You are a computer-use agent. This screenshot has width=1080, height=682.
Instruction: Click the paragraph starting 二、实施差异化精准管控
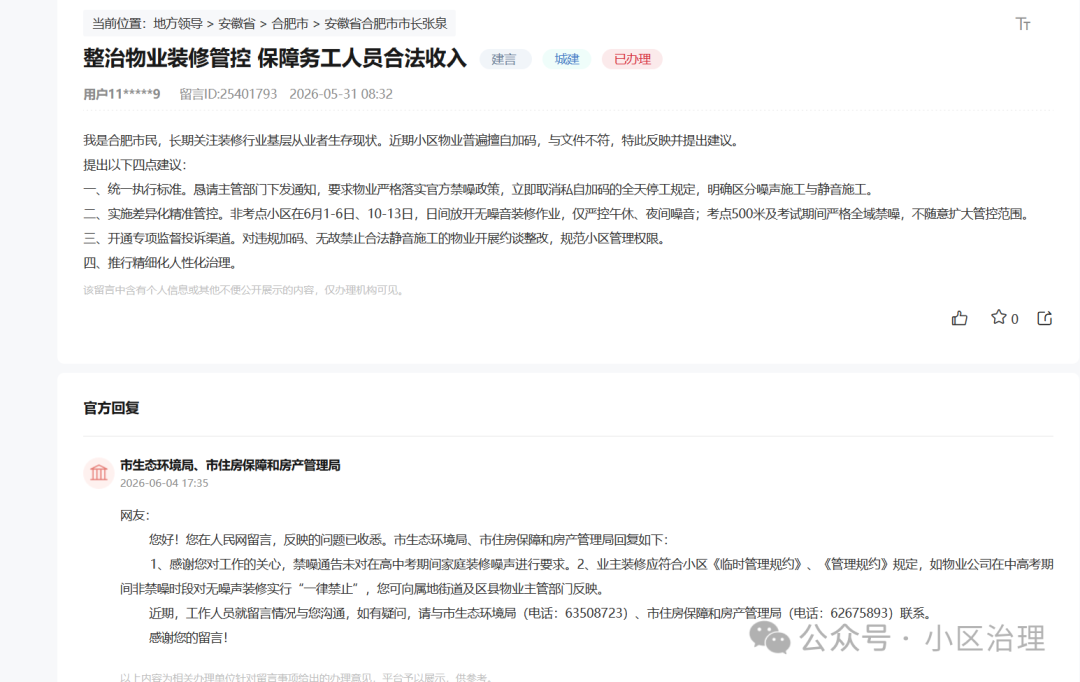click(x=559, y=214)
